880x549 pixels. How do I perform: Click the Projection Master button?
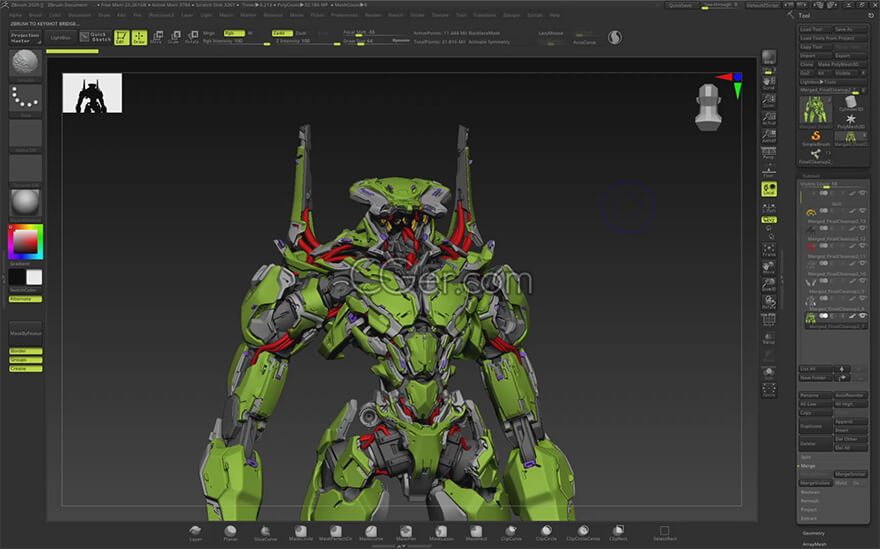[25, 38]
